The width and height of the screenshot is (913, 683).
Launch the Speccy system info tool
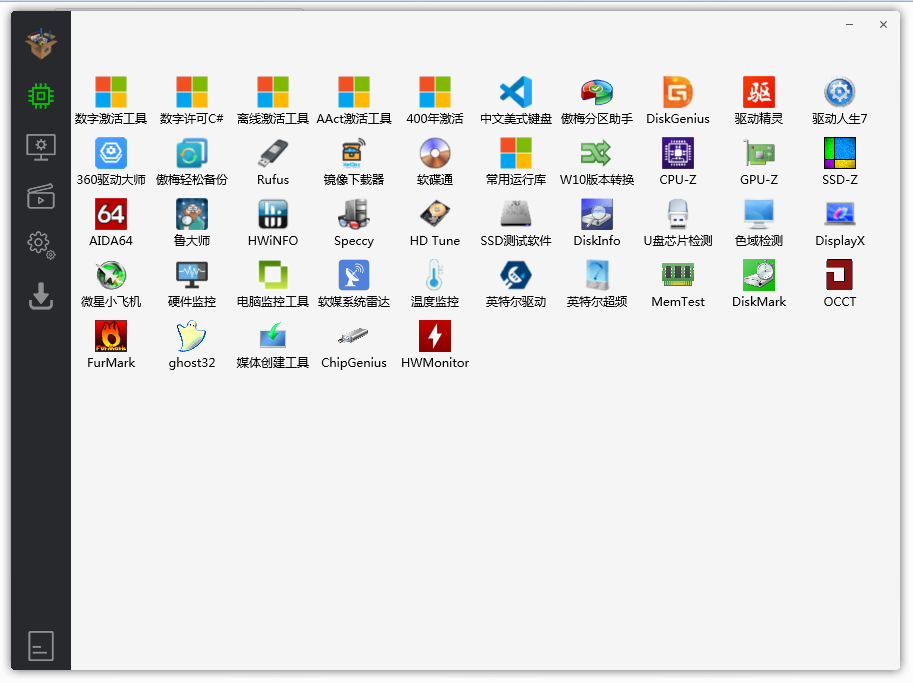(x=353, y=215)
